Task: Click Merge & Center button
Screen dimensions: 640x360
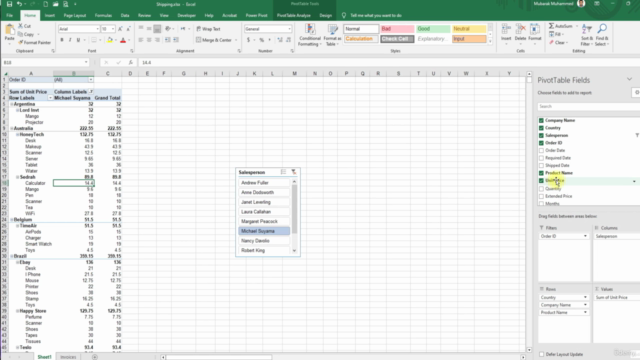Action: click(x=214, y=40)
